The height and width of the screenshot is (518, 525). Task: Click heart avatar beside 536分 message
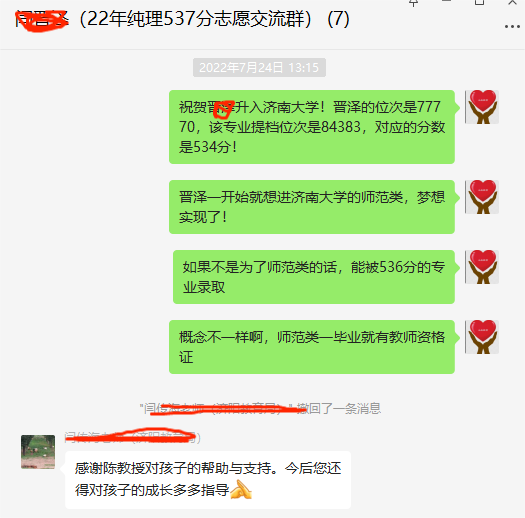point(482,267)
